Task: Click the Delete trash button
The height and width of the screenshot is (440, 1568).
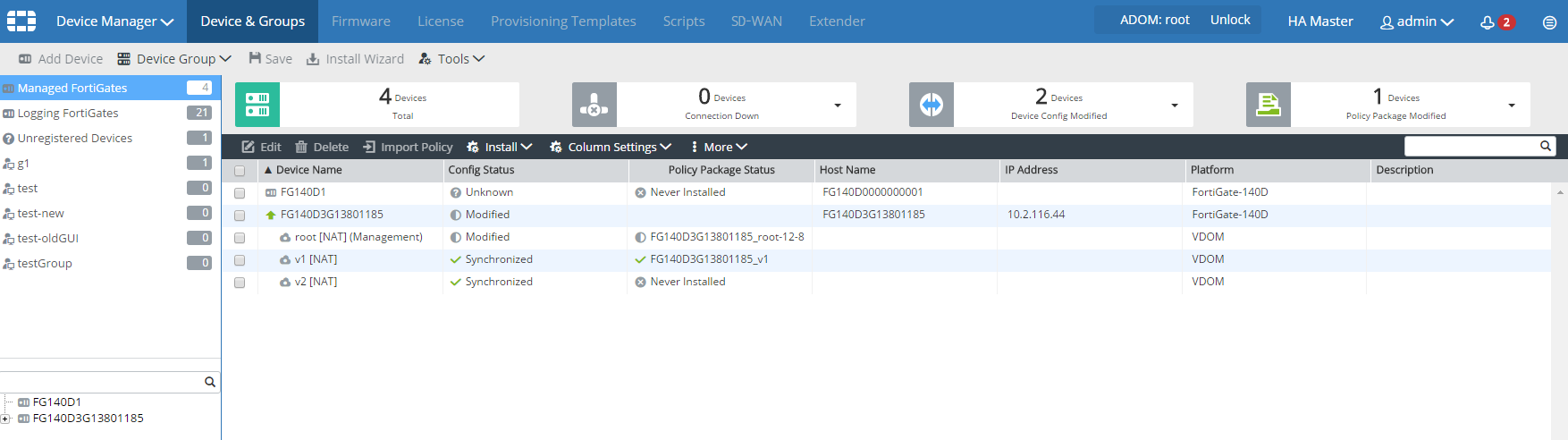Action: click(322, 147)
